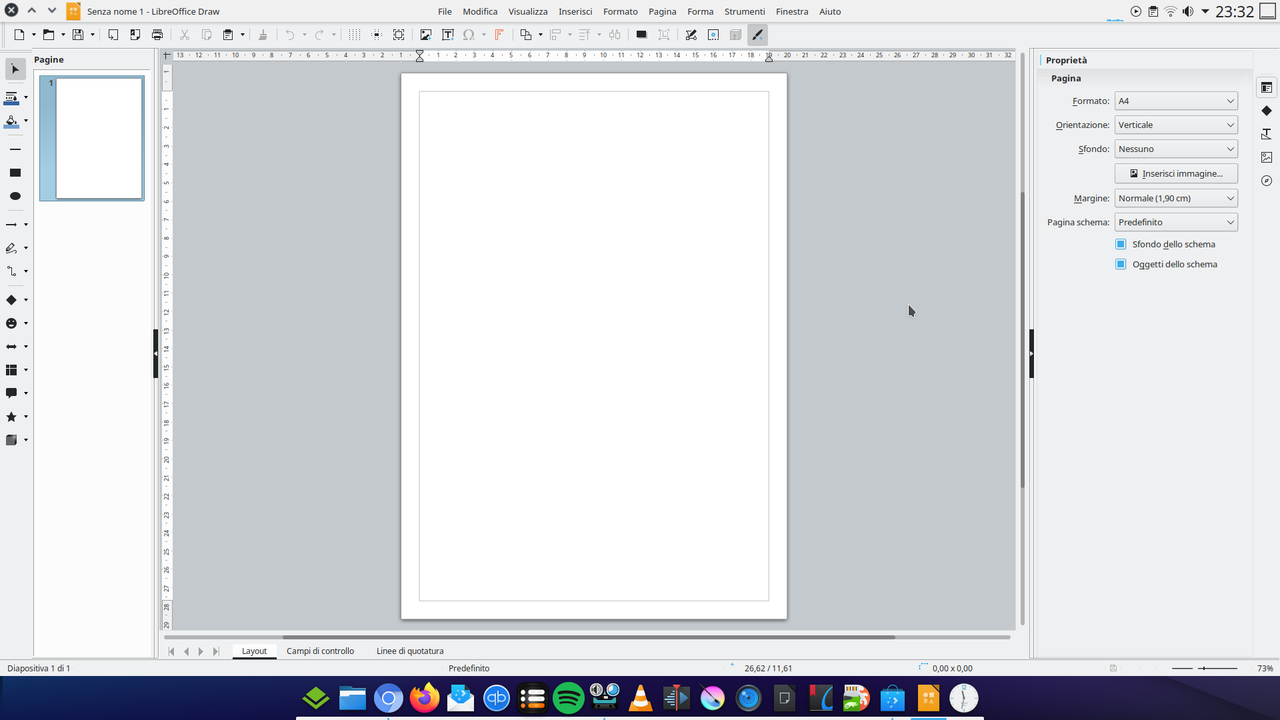Choose the Basic Shapes diamond tool
This screenshot has height=720, width=1280.
pyautogui.click(x=12, y=300)
